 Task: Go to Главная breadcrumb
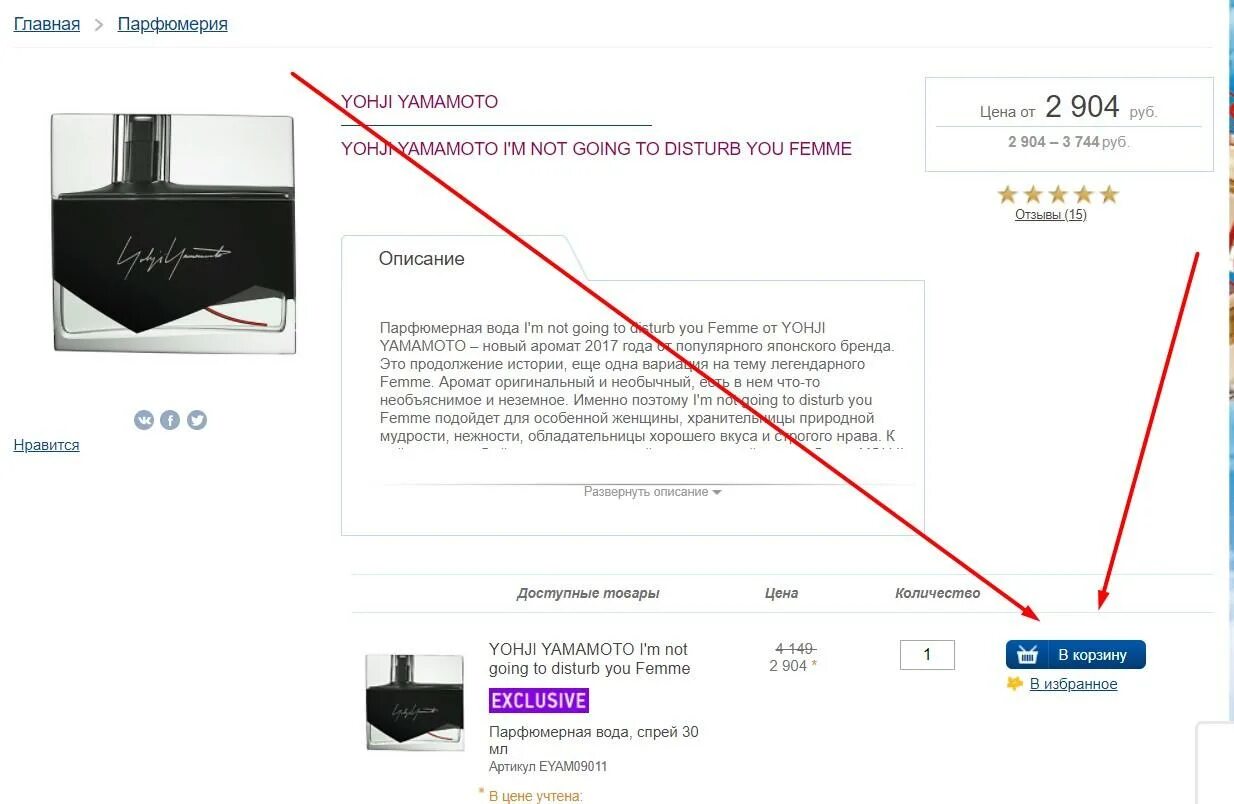click(47, 24)
